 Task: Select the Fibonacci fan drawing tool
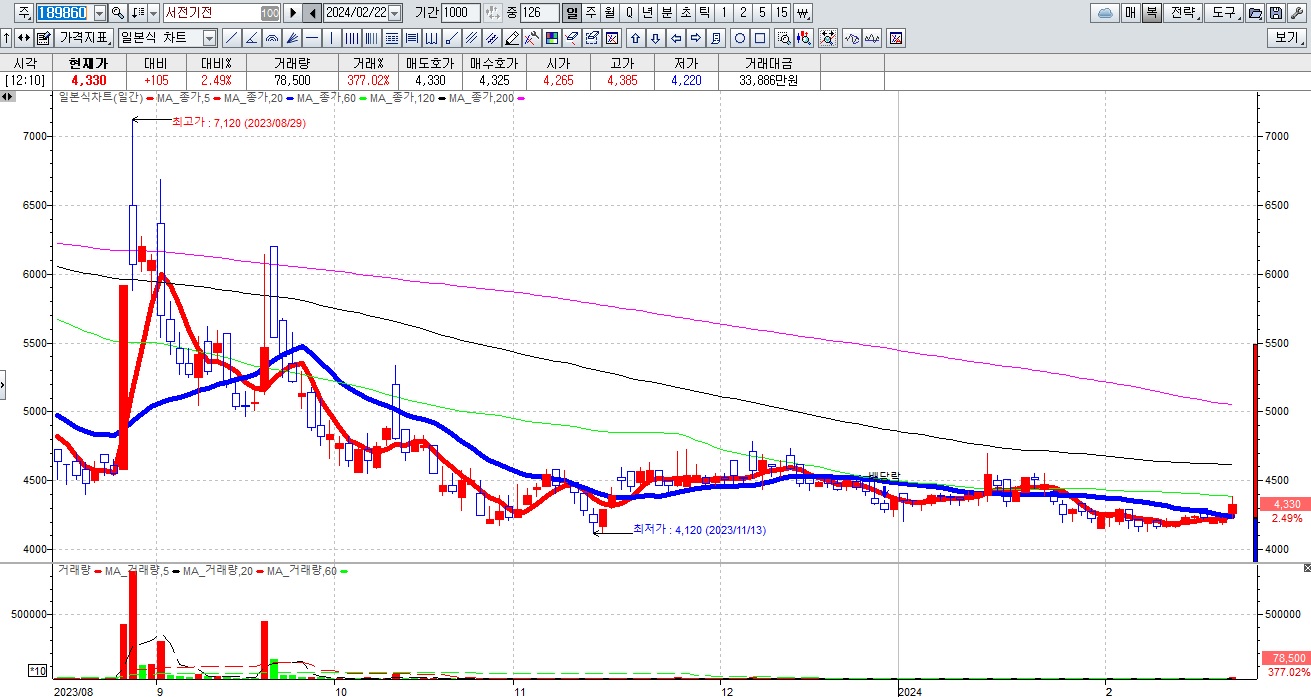point(291,38)
